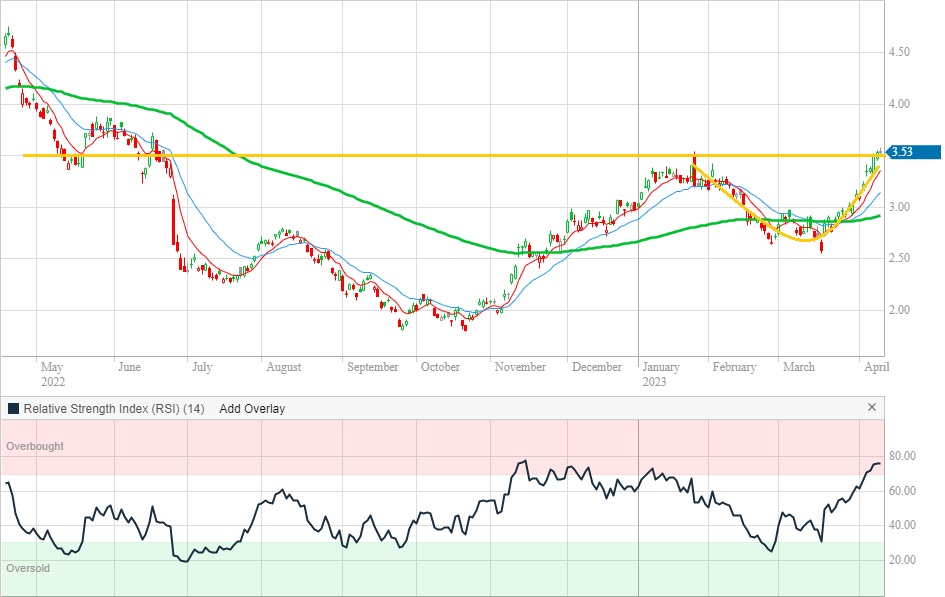The height and width of the screenshot is (597, 945).
Task: Click the 20.00 RSI axis label
Action: 905,560
